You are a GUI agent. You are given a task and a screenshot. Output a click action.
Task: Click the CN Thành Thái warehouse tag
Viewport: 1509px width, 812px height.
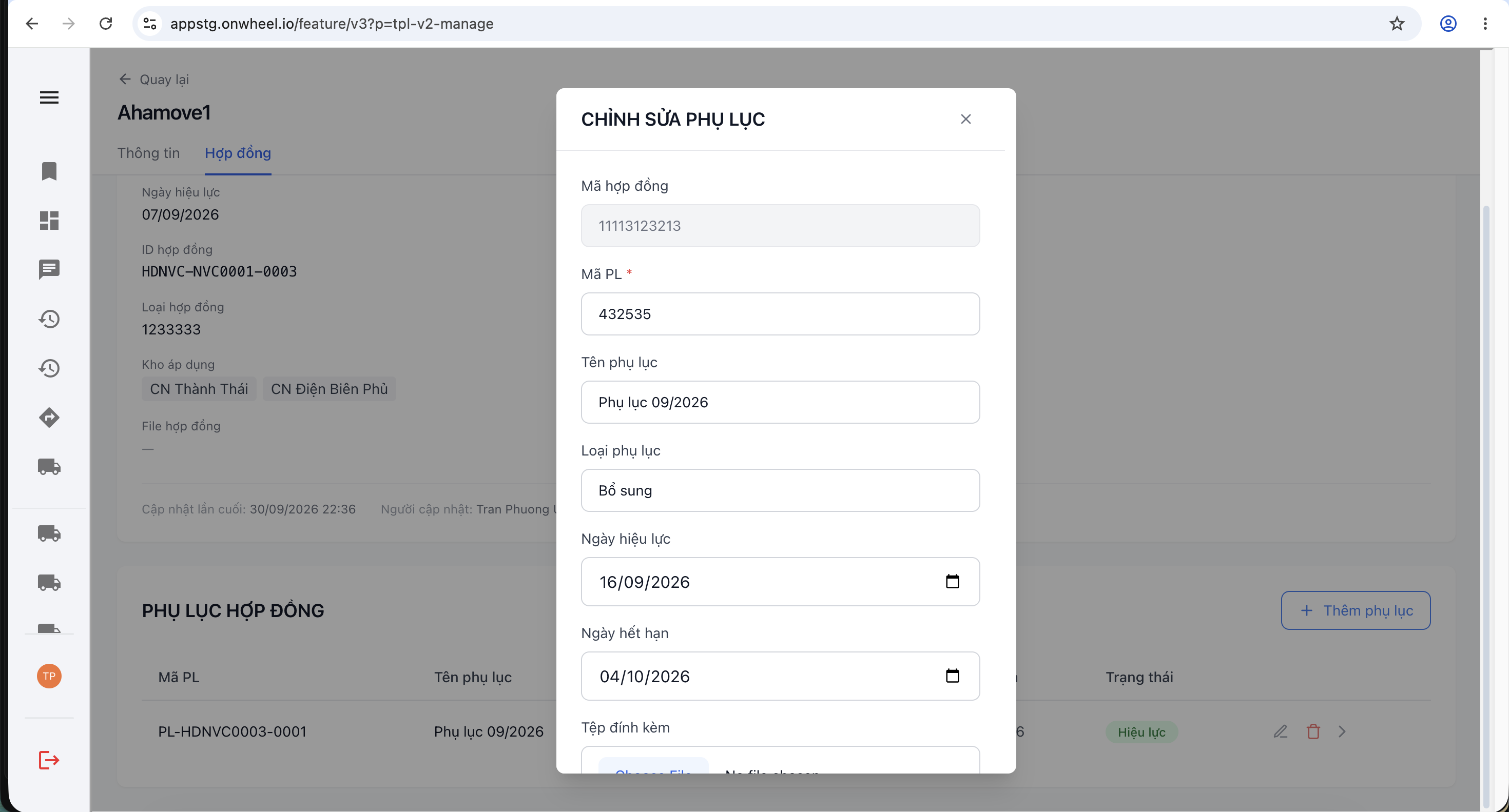(x=199, y=389)
